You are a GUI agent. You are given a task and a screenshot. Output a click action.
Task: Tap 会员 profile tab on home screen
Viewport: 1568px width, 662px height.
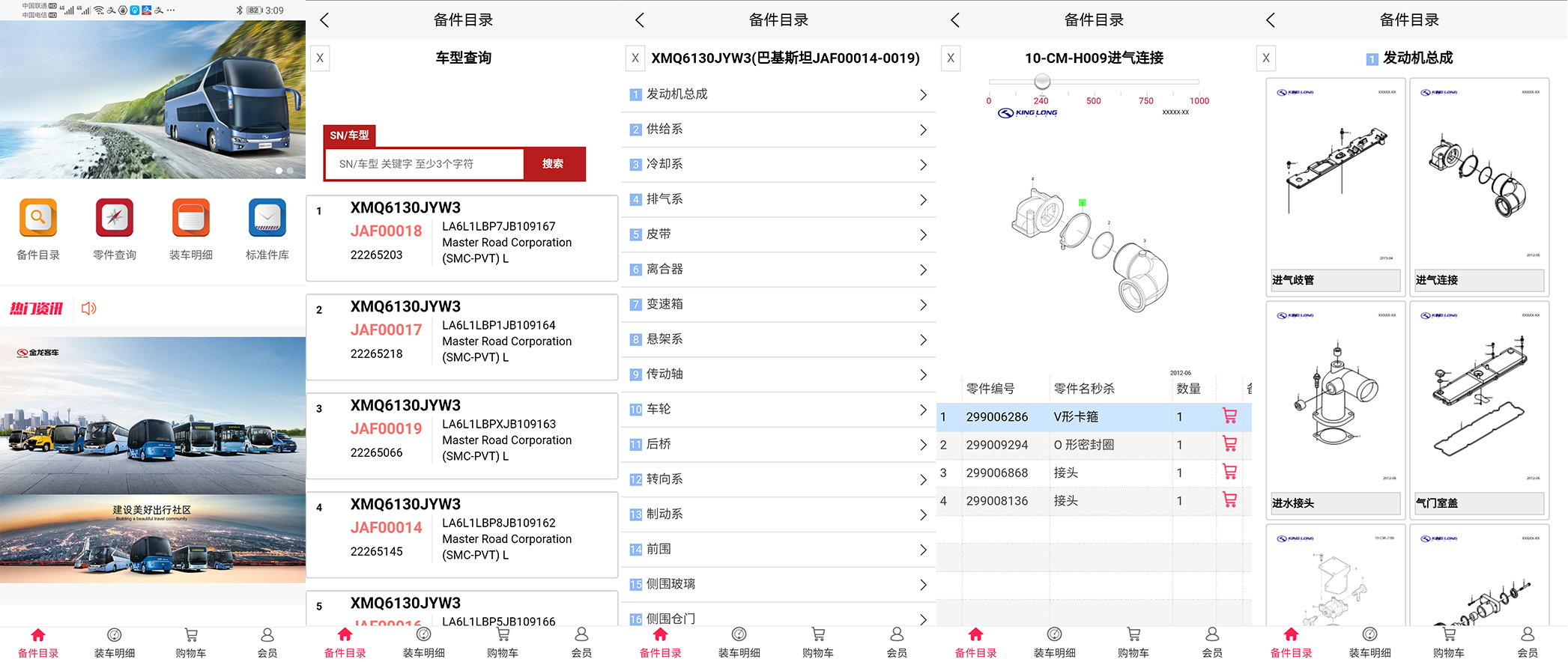coord(267,643)
